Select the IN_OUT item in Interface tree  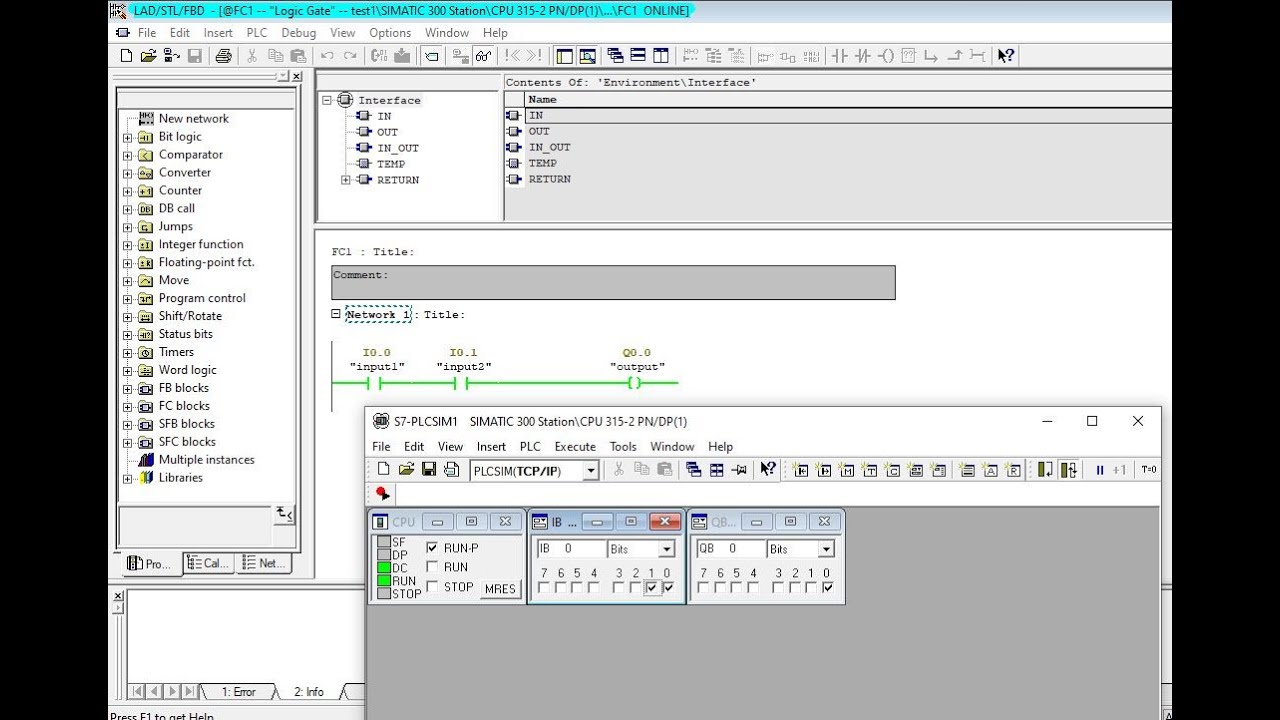[x=398, y=148]
